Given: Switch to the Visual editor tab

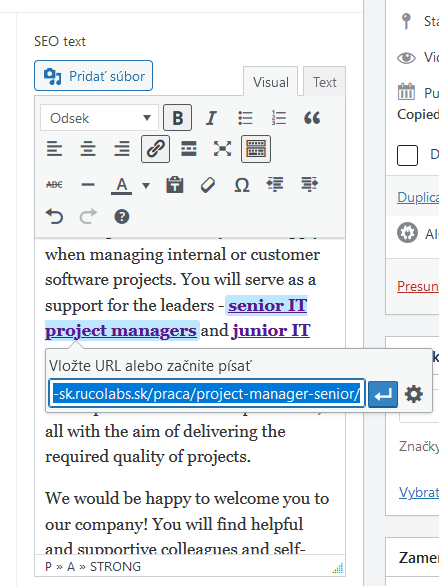Looking at the screenshot, I should (270, 82).
